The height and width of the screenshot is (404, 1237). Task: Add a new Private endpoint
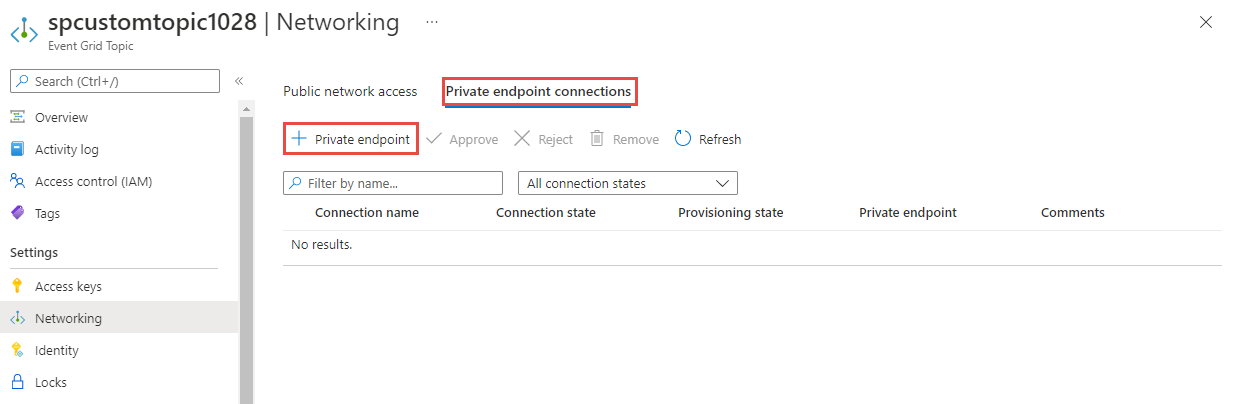[x=351, y=139]
